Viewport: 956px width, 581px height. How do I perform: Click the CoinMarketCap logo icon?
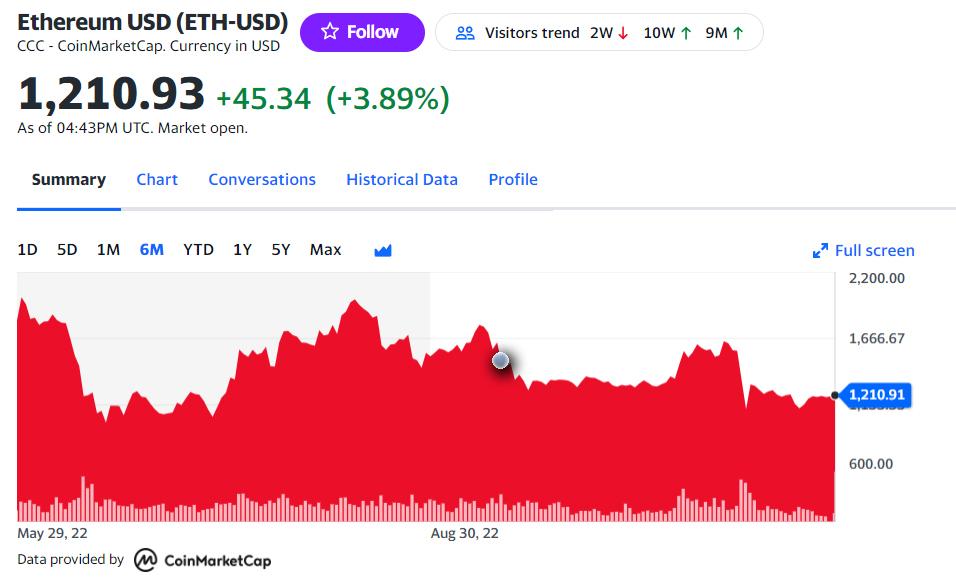coord(146,560)
